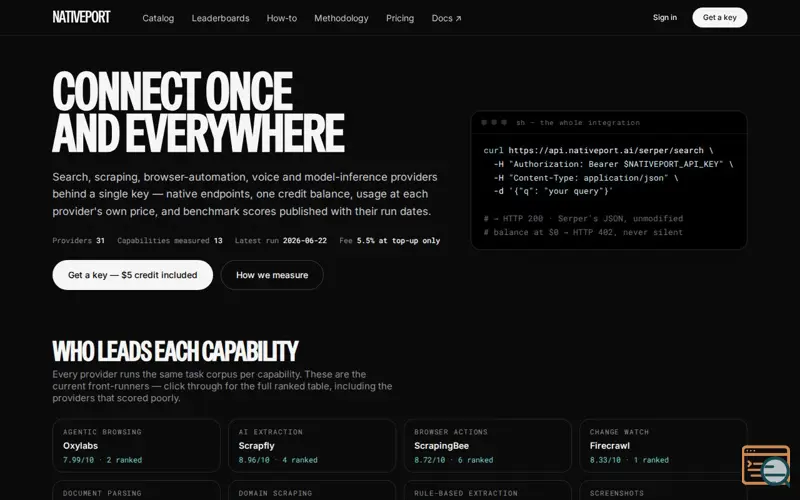Open the ScrapingBee Browser Actions card
The width and height of the screenshot is (800, 500).
pyautogui.click(x=487, y=445)
